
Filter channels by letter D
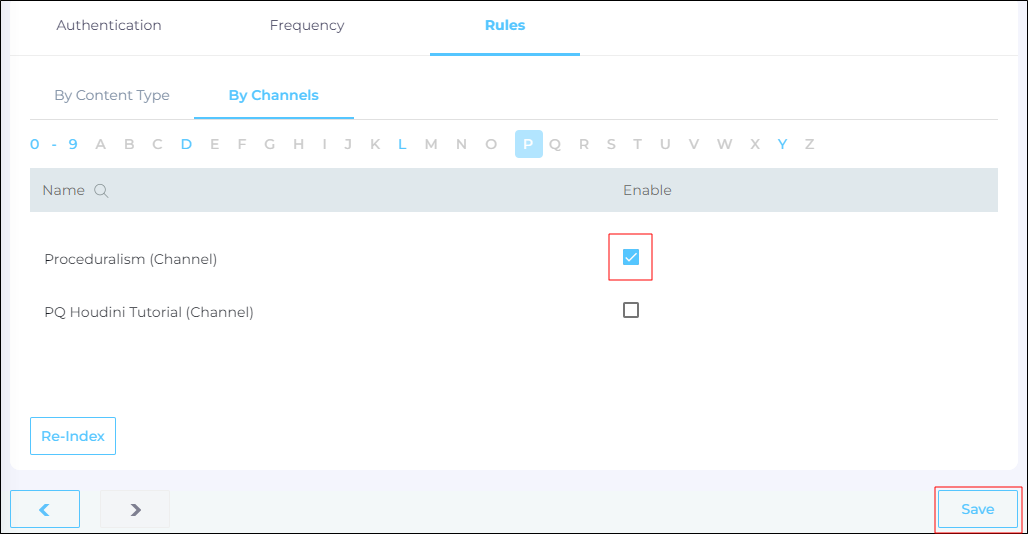tap(186, 144)
